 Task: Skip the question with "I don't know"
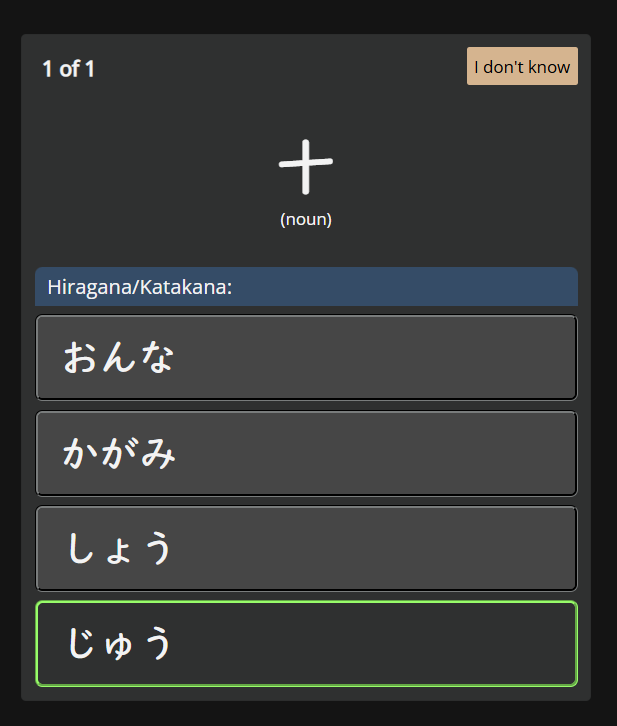point(521,67)
